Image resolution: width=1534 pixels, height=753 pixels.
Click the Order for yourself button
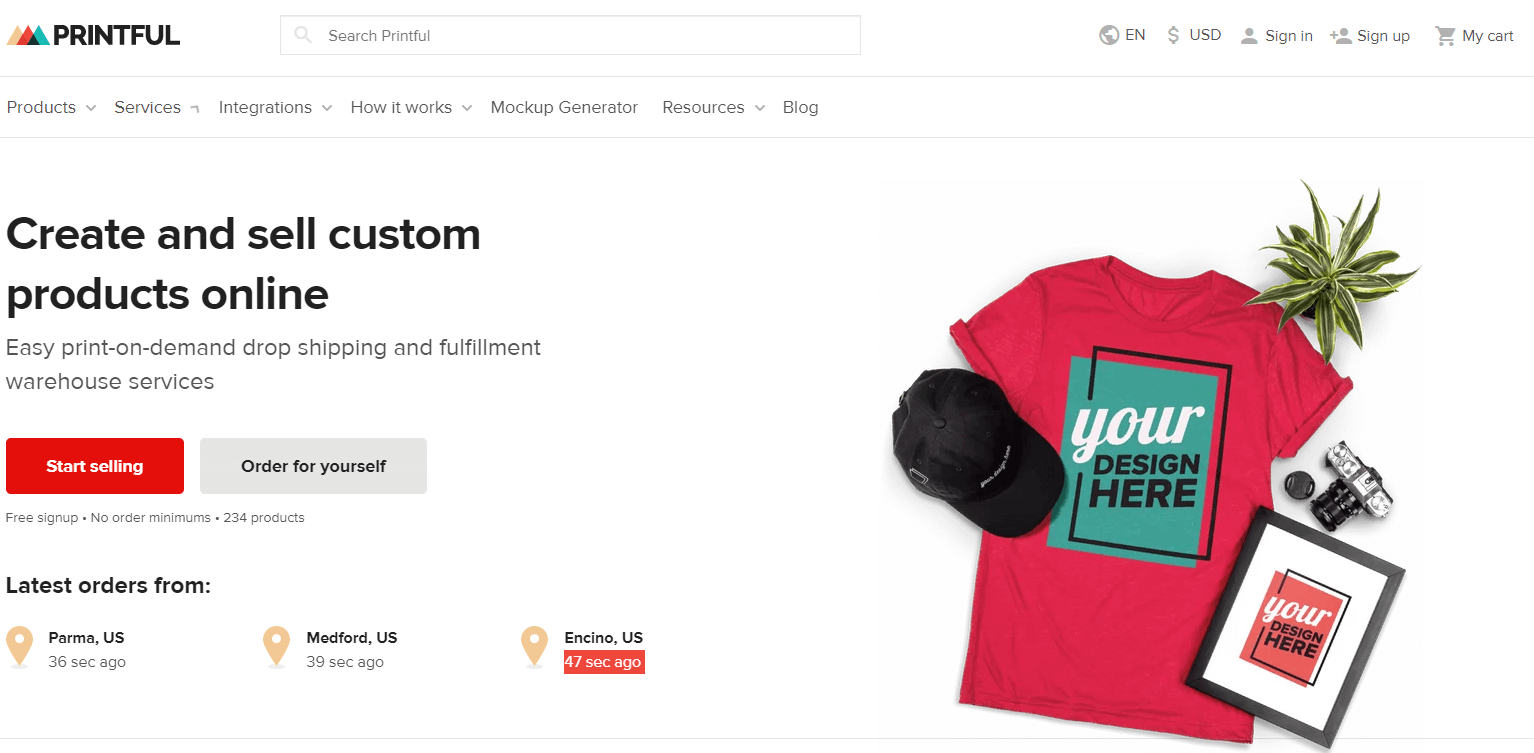(x=313, y=466)
